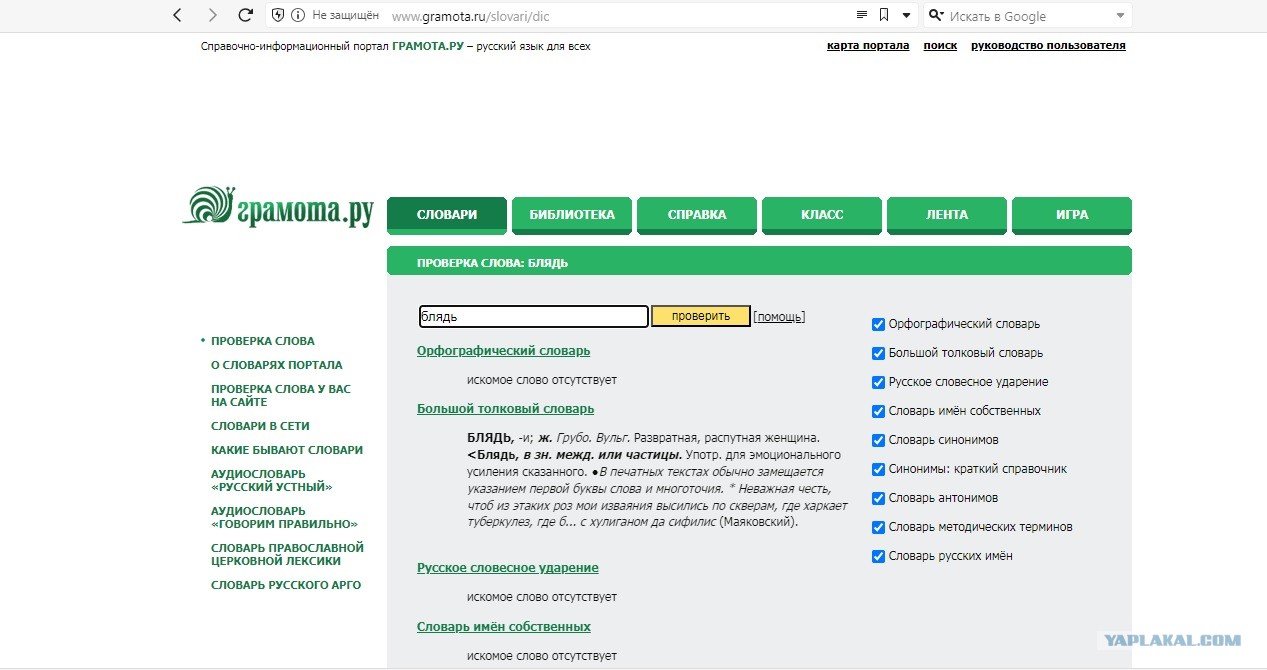Viewport: 1267px width, 670px height.
Task: Toggle Словарь синонимов checkbox
Action: 878,440
